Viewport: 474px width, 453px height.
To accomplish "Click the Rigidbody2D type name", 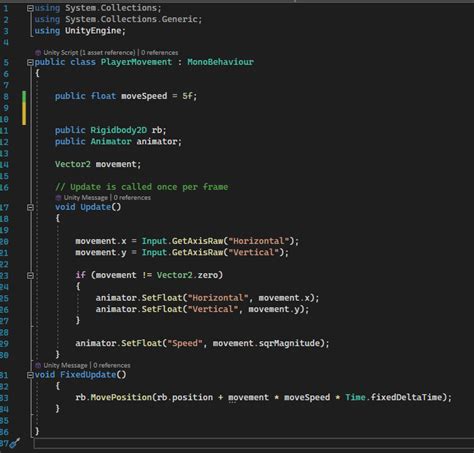I will [x=119, y=130].
